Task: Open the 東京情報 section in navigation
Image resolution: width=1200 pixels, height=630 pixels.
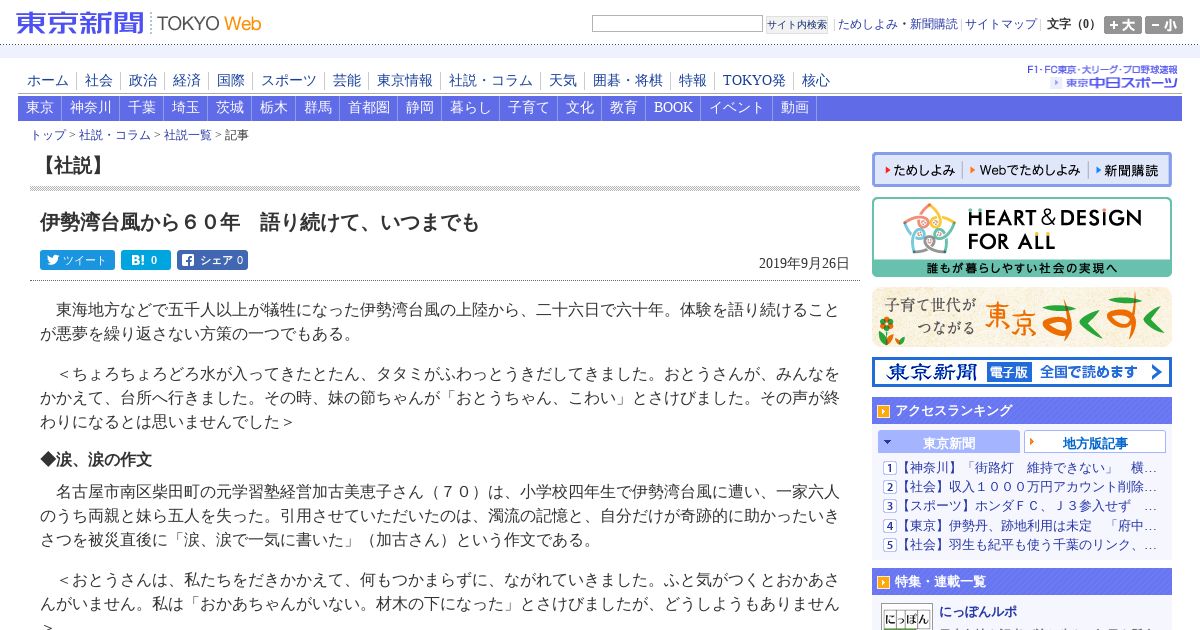Action: (x=405, y=80)
